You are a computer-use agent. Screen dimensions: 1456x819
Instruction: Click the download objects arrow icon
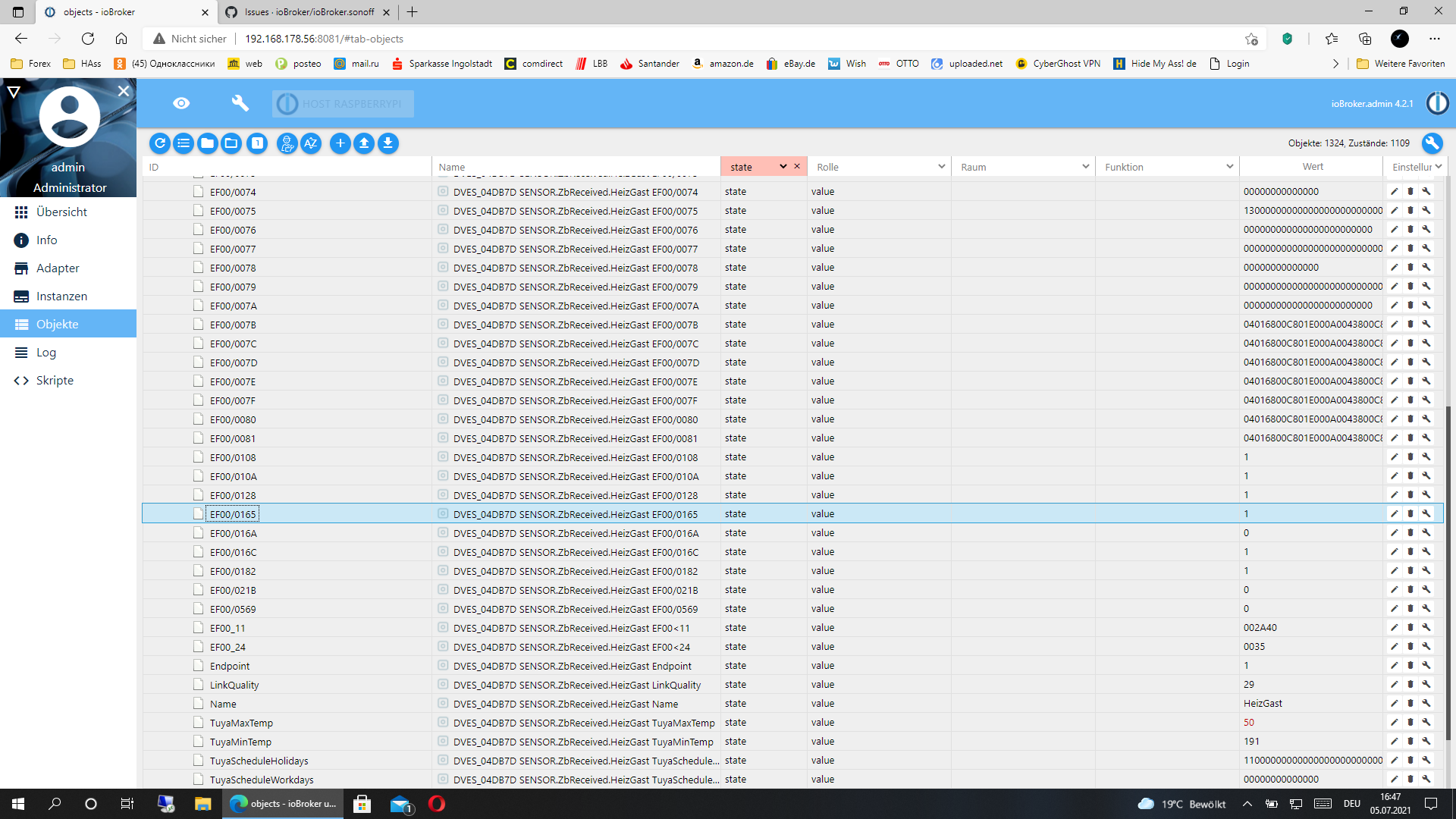[x=388, y=143]
